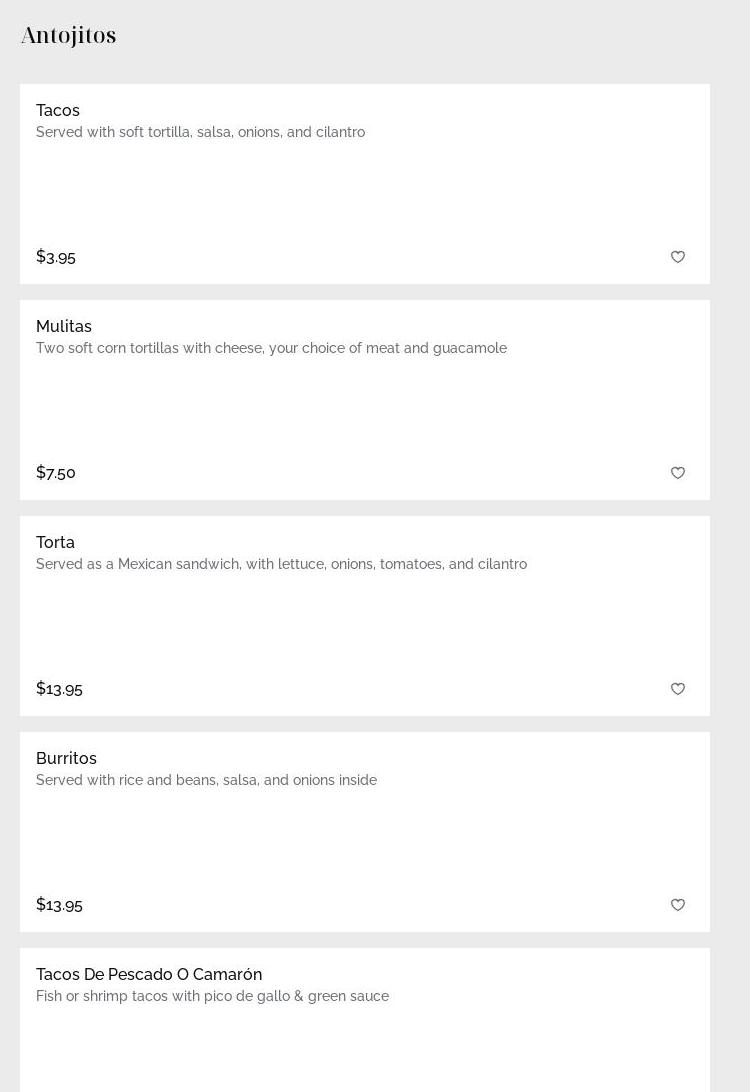Click the $13.95 price on Torta card

click(59, 689)
